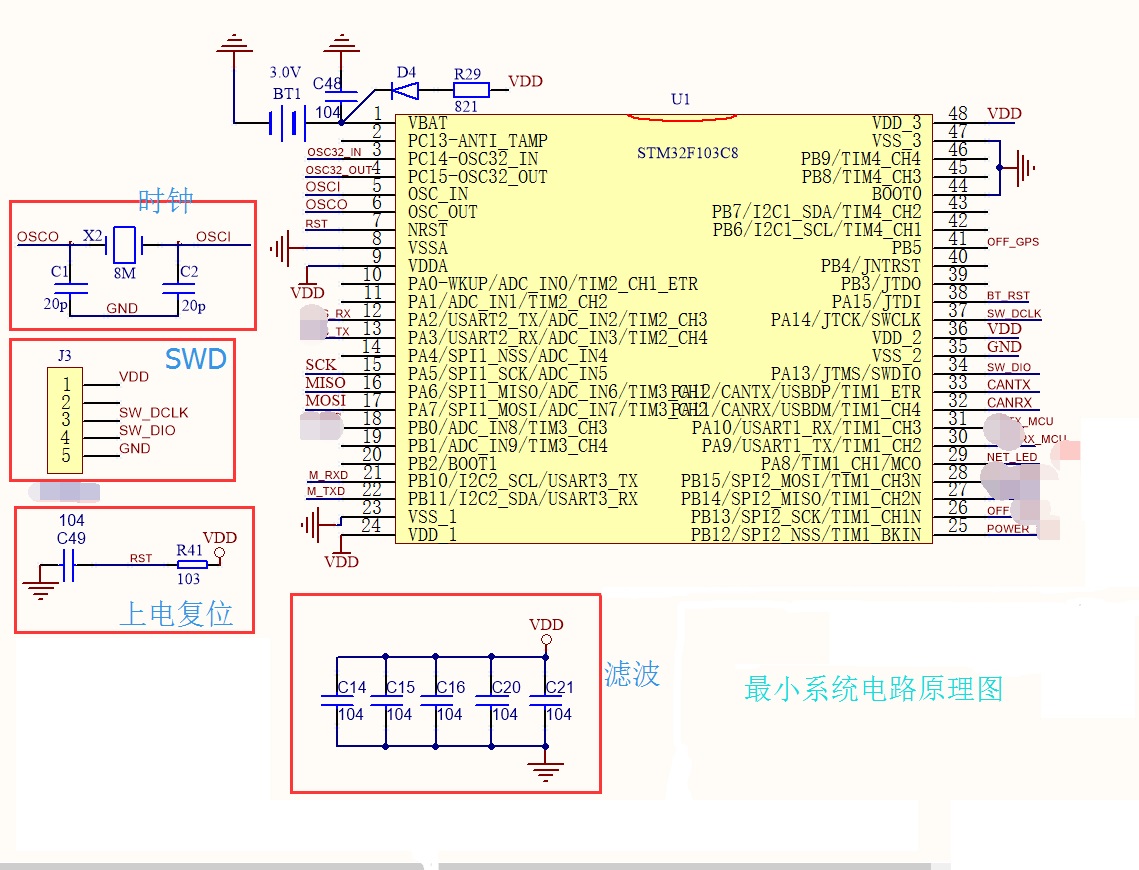Viewport: 1139px width, 870px height.
Task: Click capacitor C49 in reset circuit
Action: coord(68,566)
